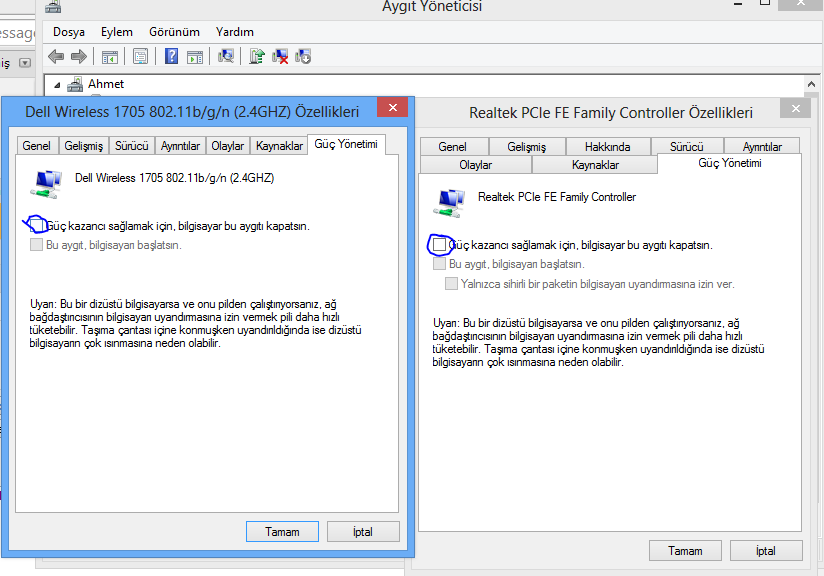Select the Ahmet computer icon in the tree

click(75, 84)
